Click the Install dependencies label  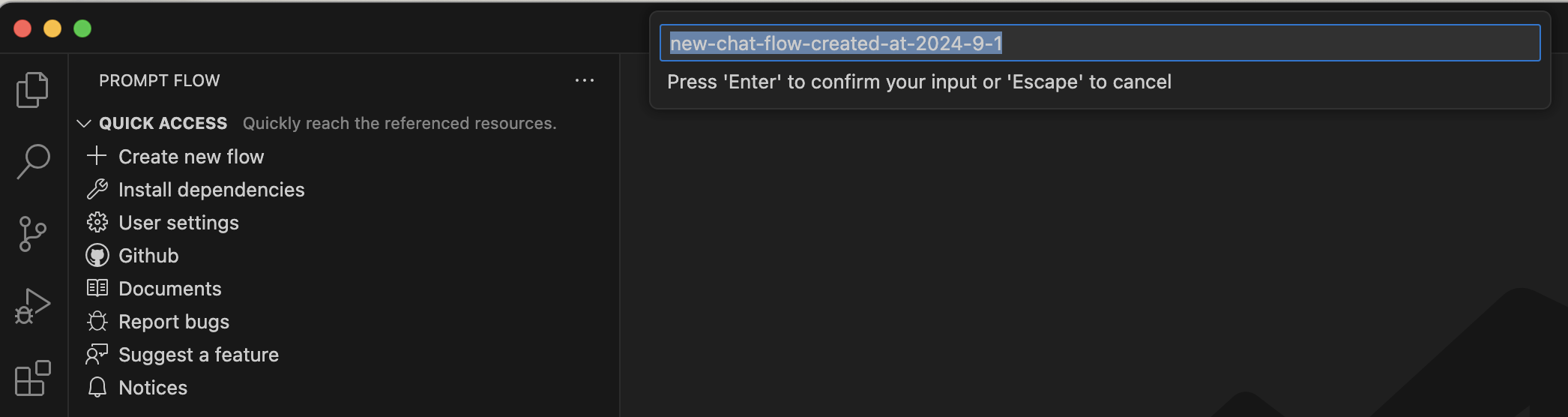coord(211,190)
